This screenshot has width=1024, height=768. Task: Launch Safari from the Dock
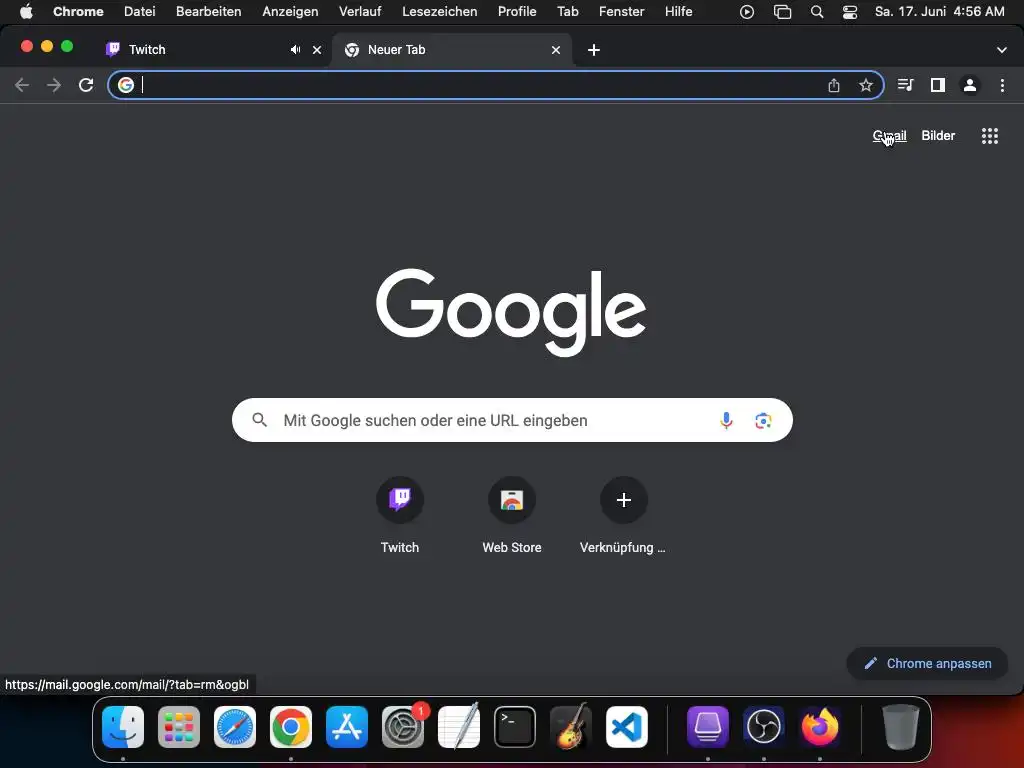(x=235, y=727)
